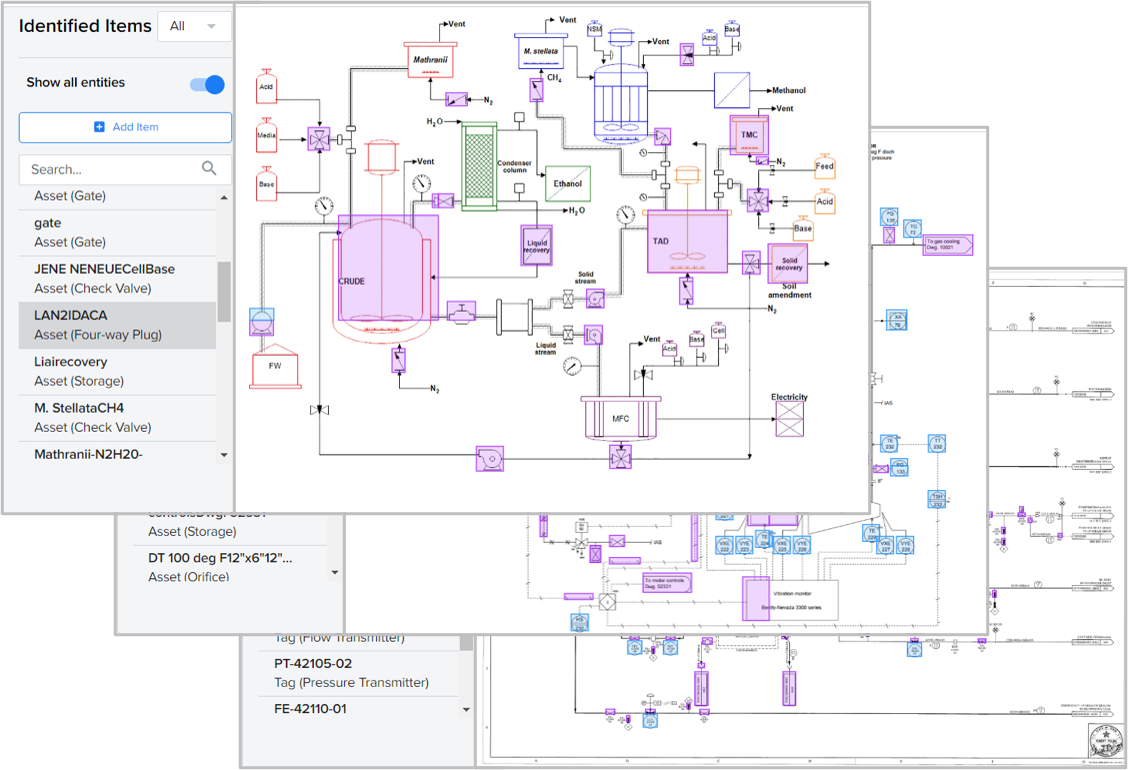Select M. StellataCH4 Check Valve item
Viewport: 1128px width, 770px height.
[x=117, y=417]
